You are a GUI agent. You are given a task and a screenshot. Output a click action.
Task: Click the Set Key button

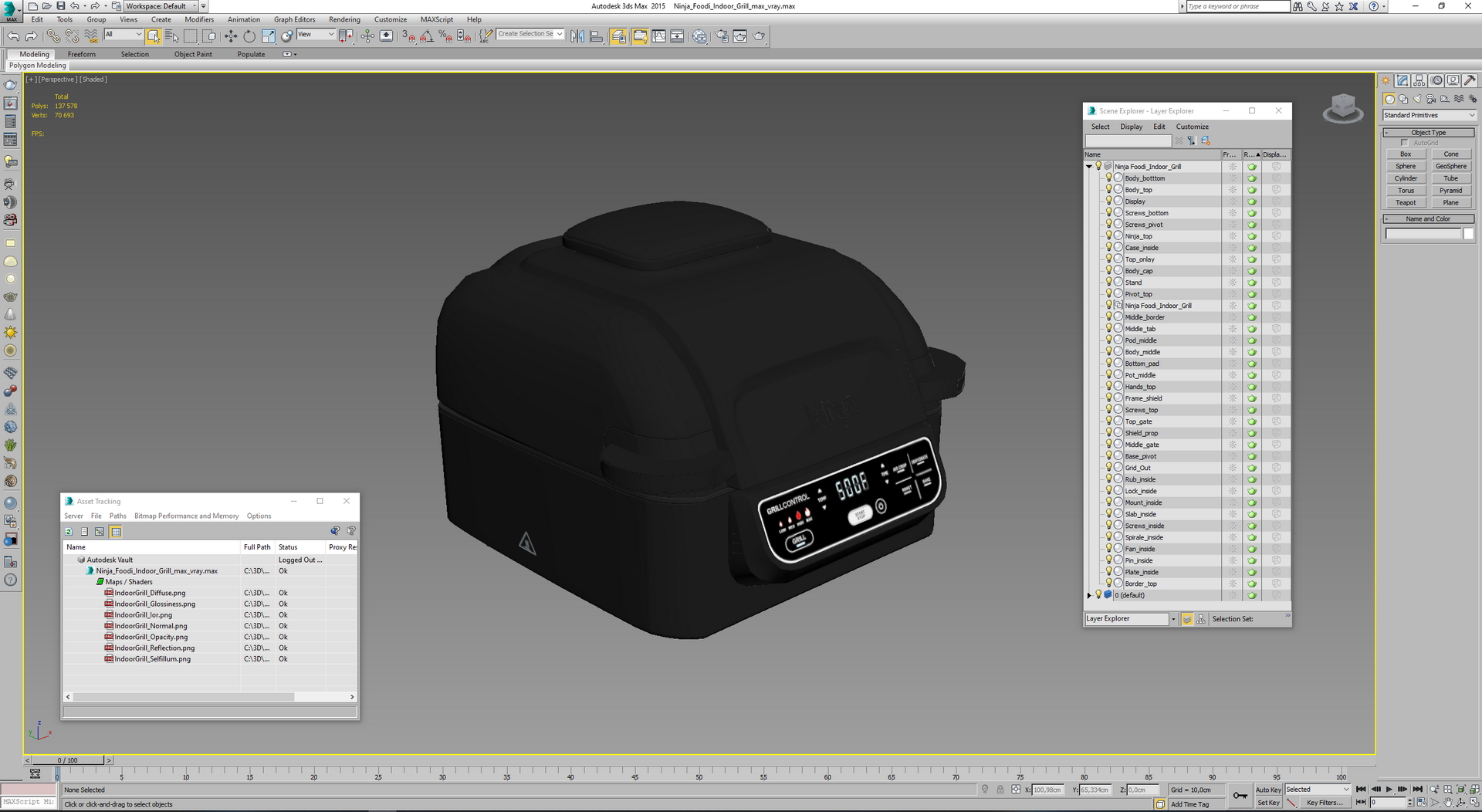1267,803
